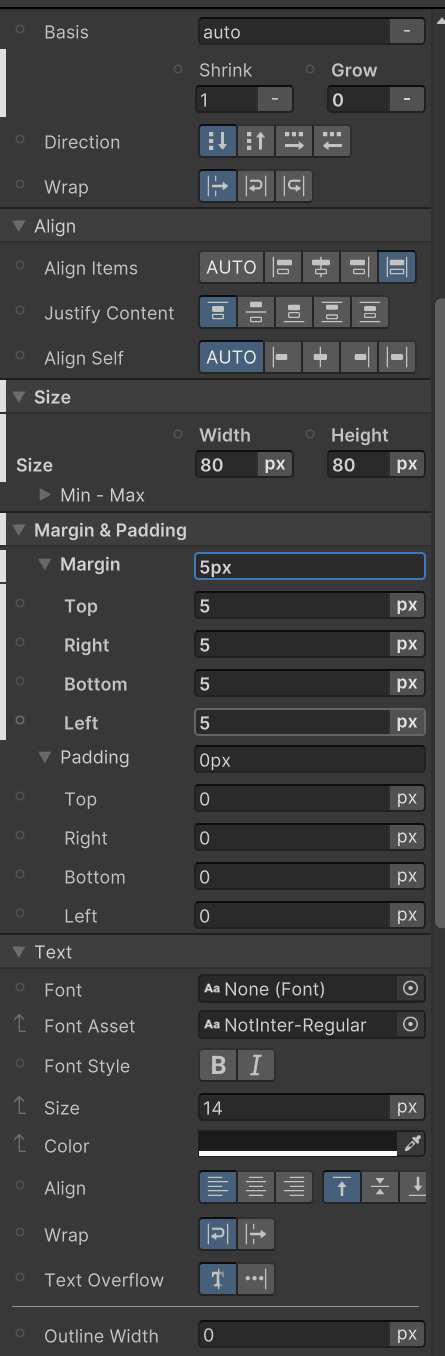Open the text Color swatch
445x1356 pixels.
(297, 1145)
